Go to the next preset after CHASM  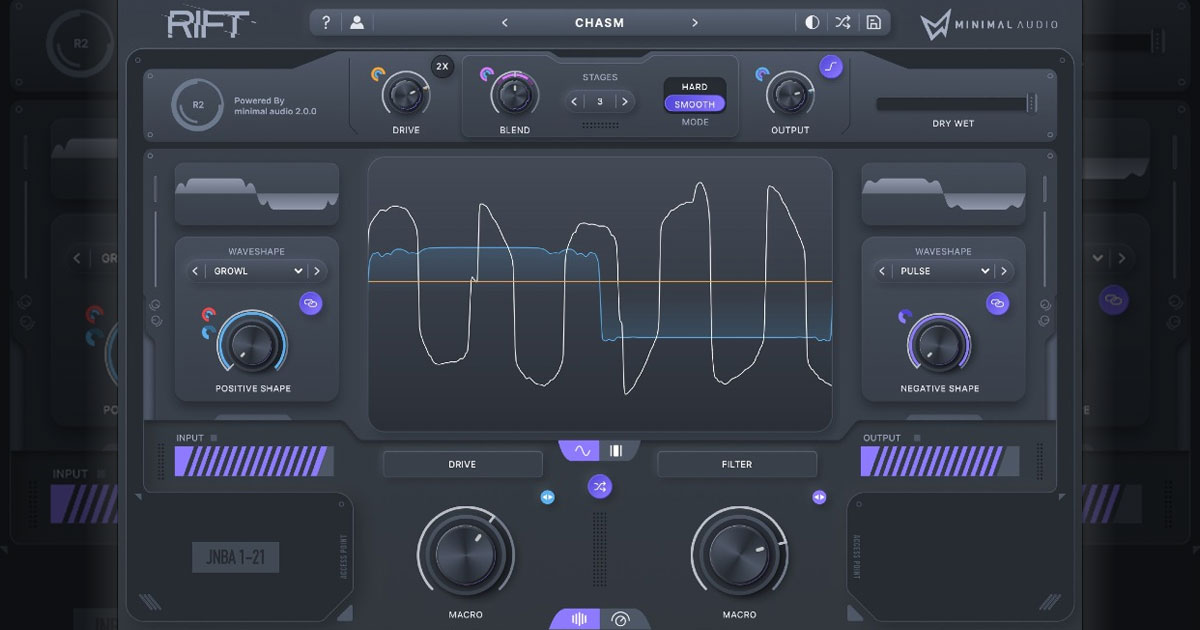[x=695, y=23]
